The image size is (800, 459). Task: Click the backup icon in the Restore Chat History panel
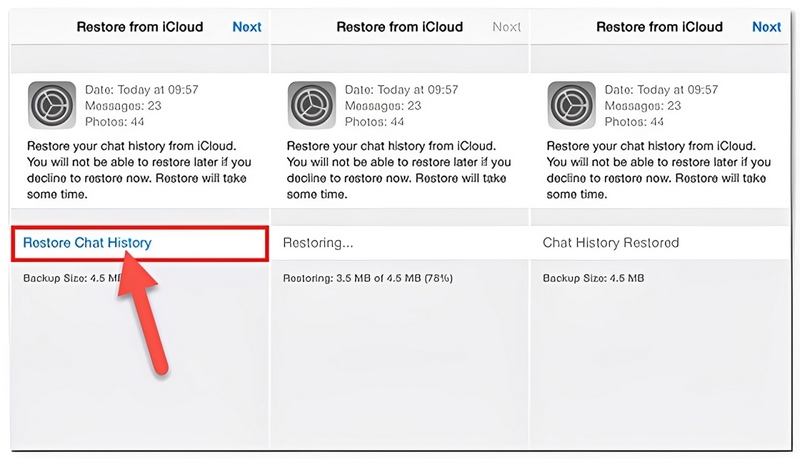[x=52, y=105]
